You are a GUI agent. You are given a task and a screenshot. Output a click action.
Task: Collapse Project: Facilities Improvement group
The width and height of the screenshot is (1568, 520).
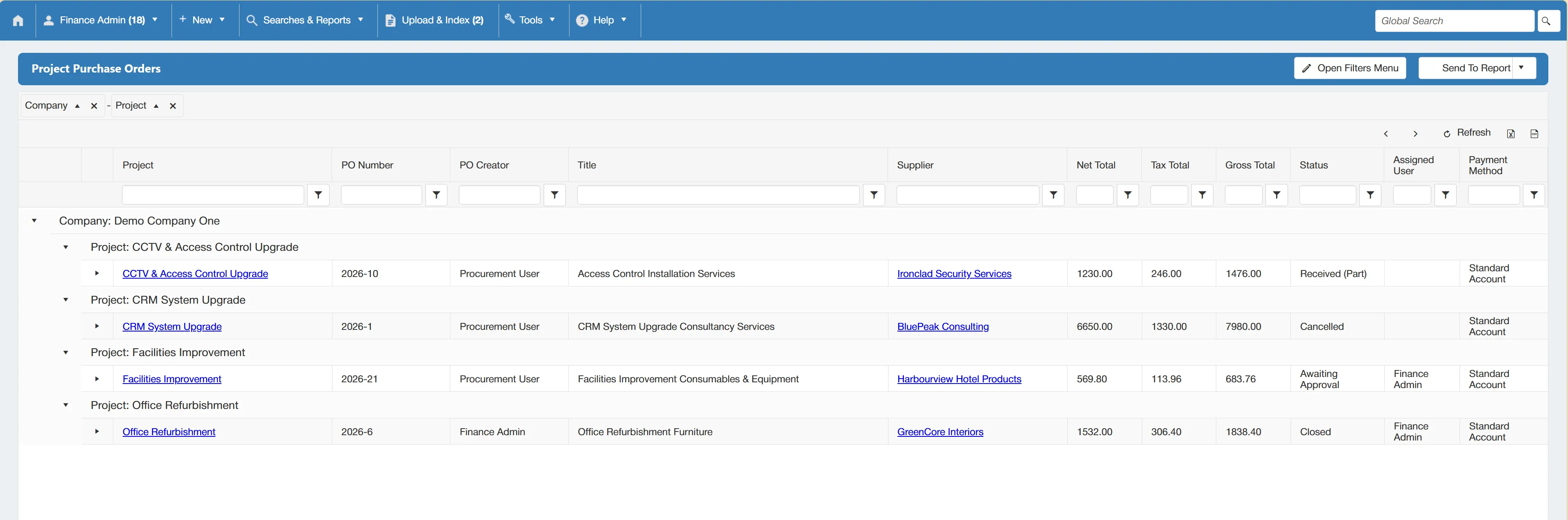[x=66, y=352]
